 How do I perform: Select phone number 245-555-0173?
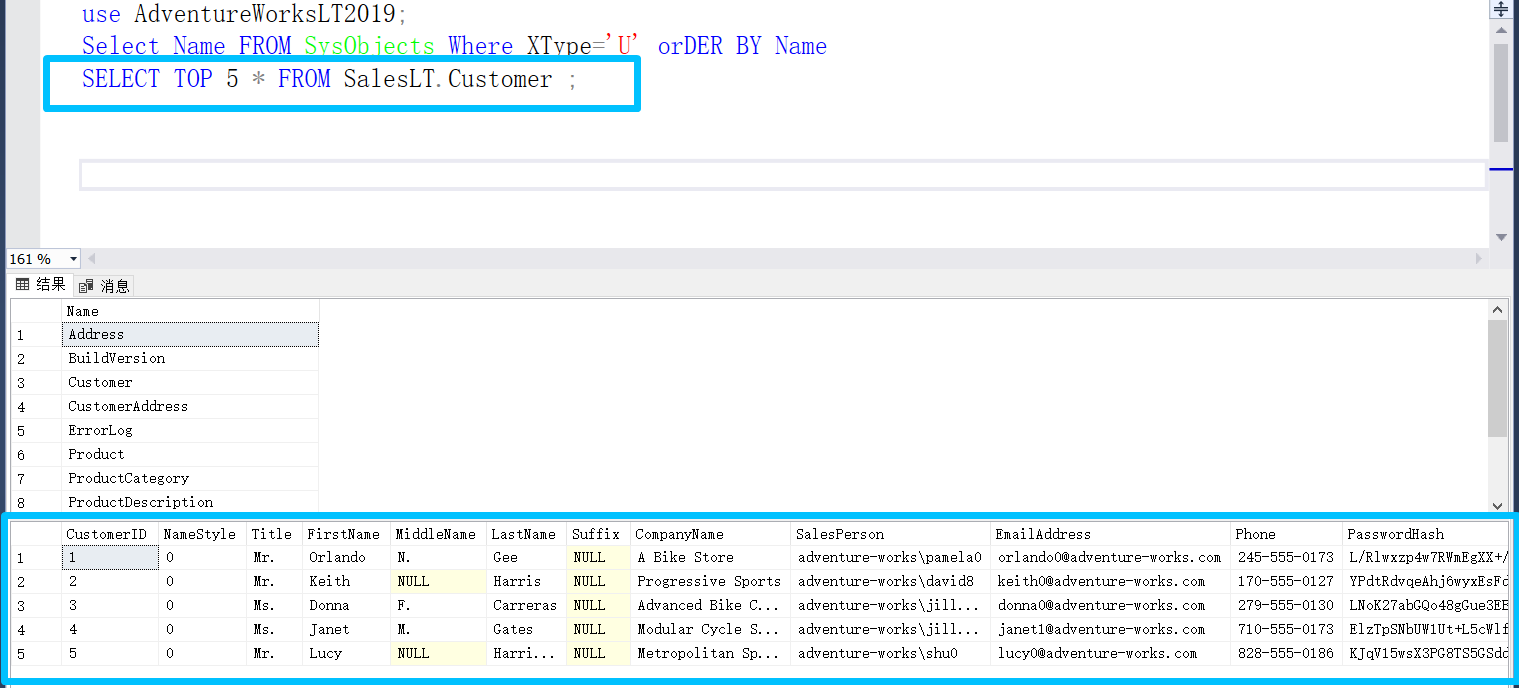[1286, 557]
